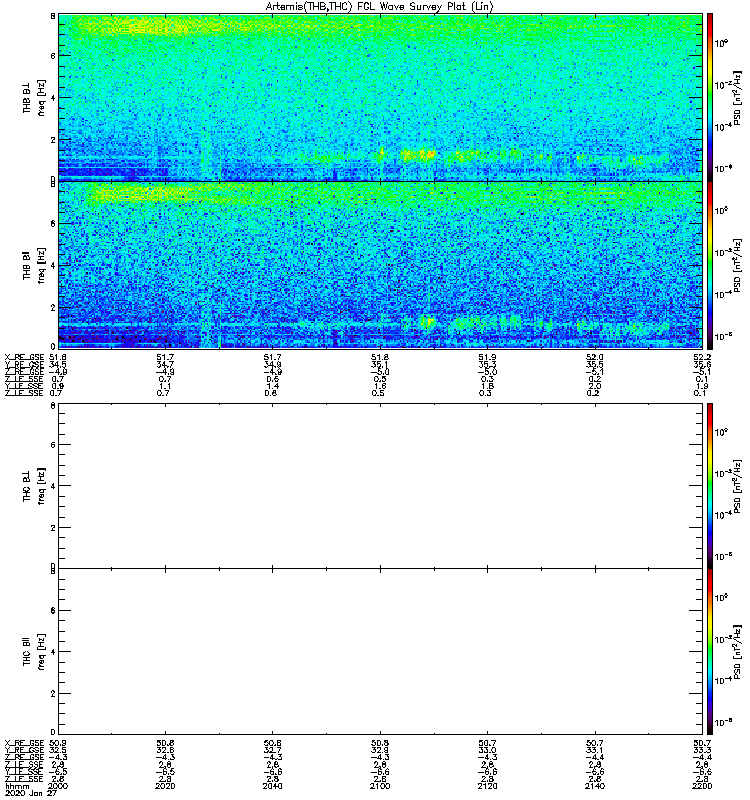Click the color bar beside the THC B-perpendicular panel
This screenshot has height=800, width=750.
click(710, 485)
